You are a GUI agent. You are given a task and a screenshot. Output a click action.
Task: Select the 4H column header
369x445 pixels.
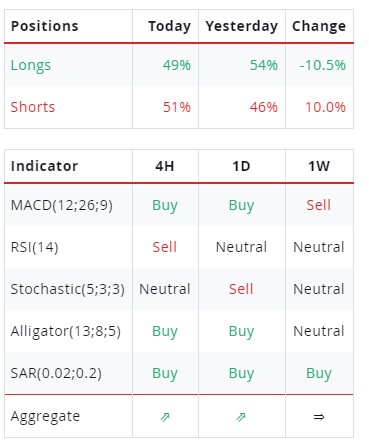coord(165,166)
